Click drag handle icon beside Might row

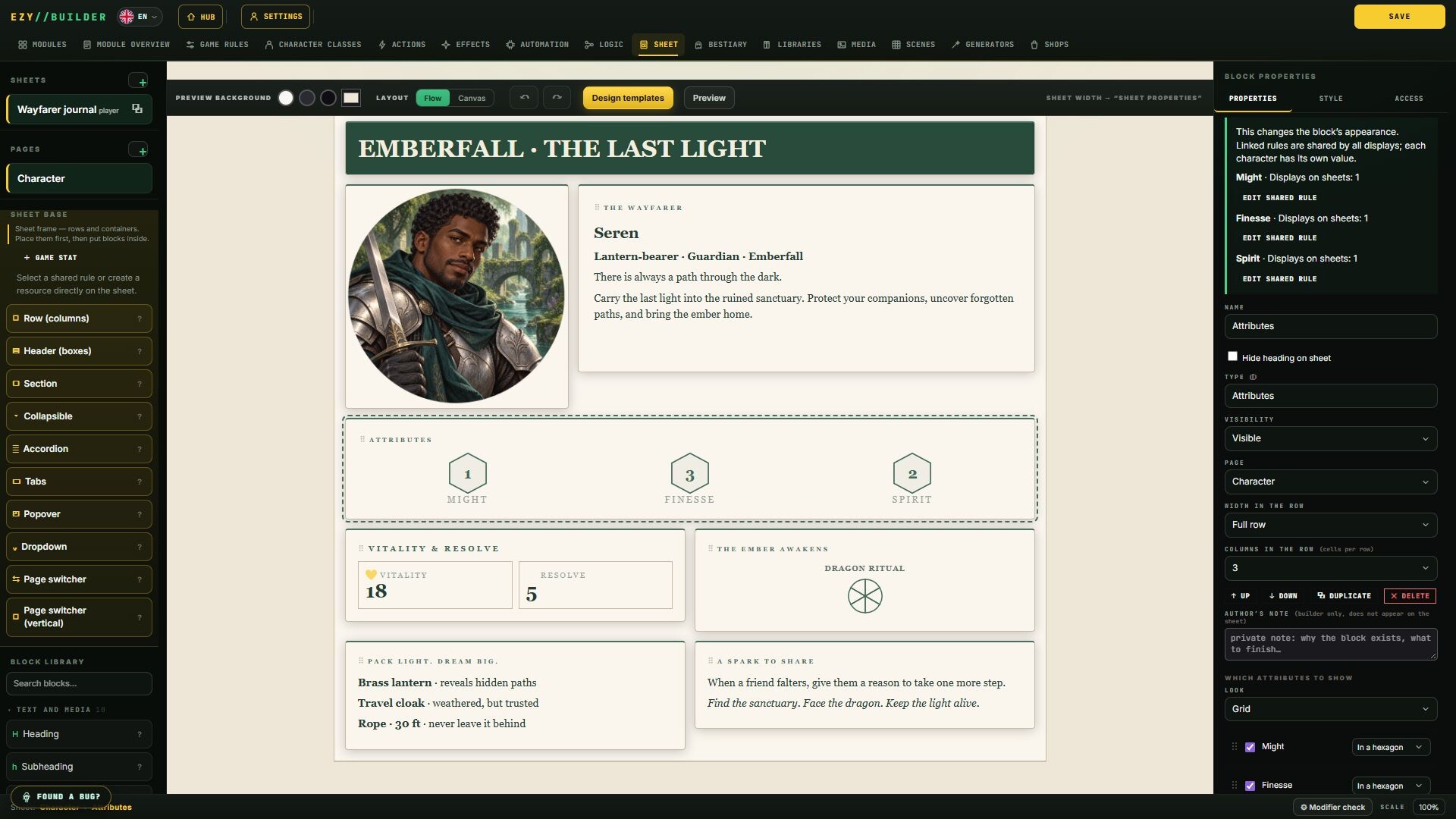point(1234,747)
